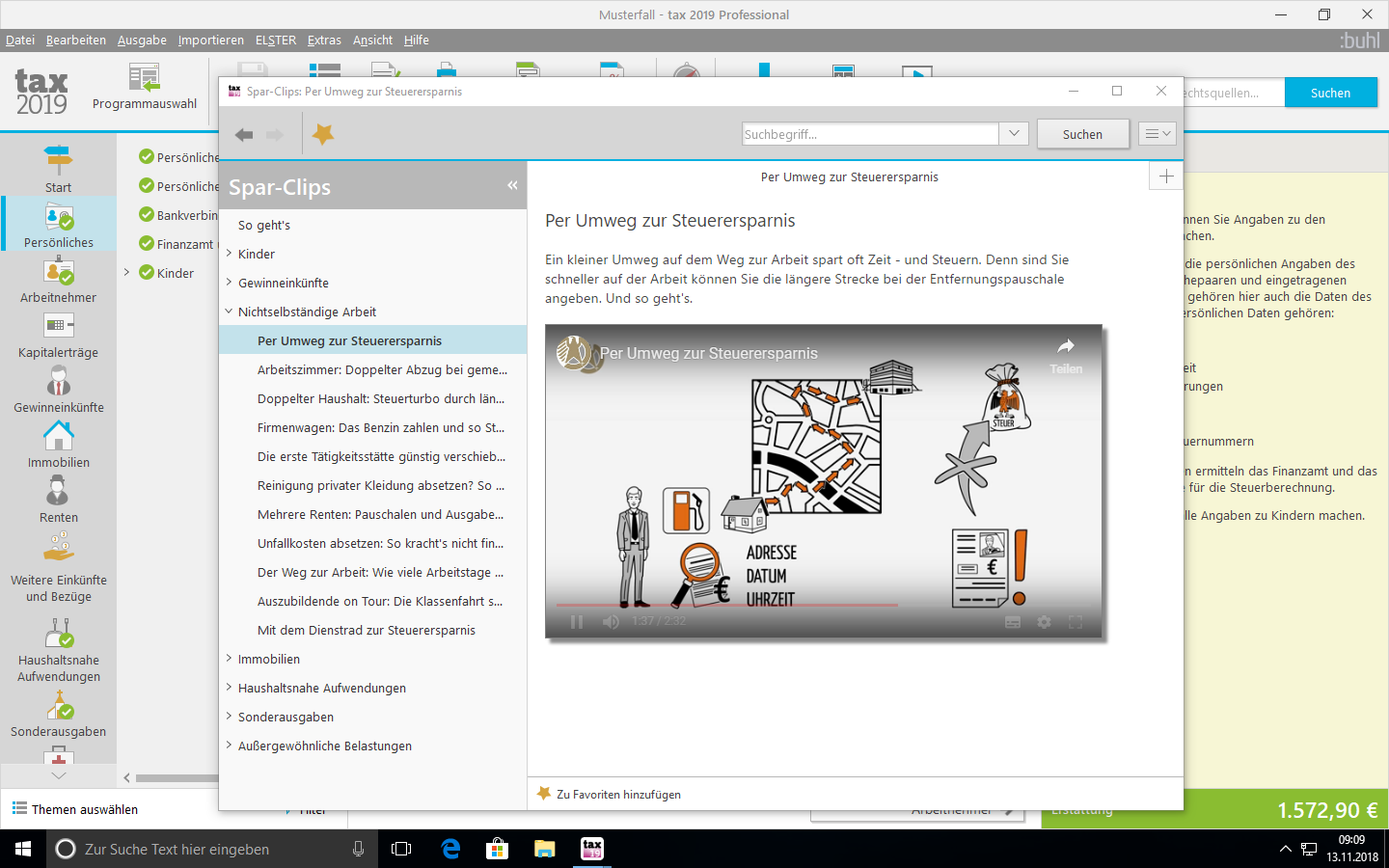1389x868 pixels.
Task: Open the Extras menu
Action: 324,40
